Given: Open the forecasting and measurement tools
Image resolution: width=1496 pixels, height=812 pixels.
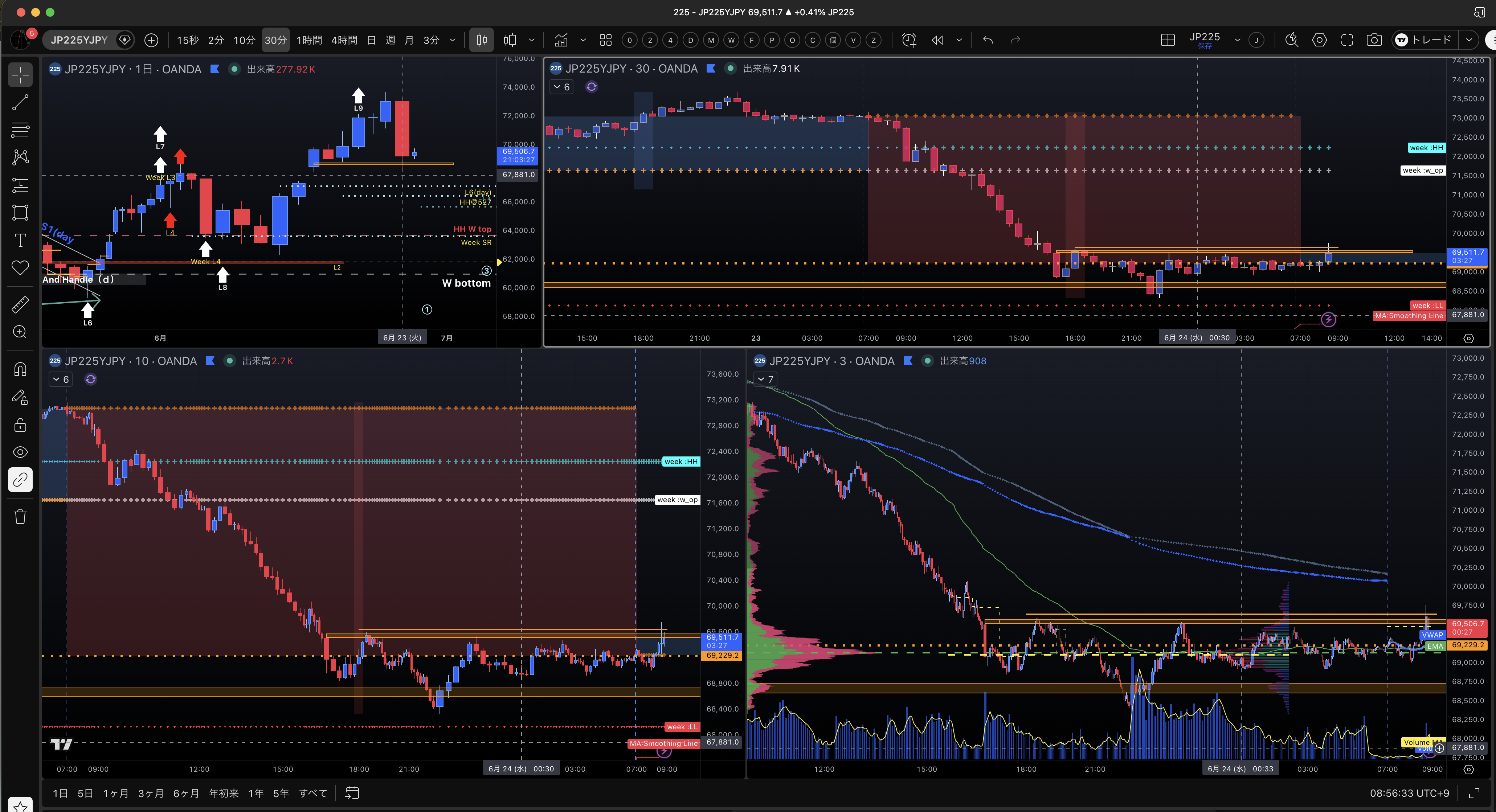Looking at the screenshot, I should point(20,185).
